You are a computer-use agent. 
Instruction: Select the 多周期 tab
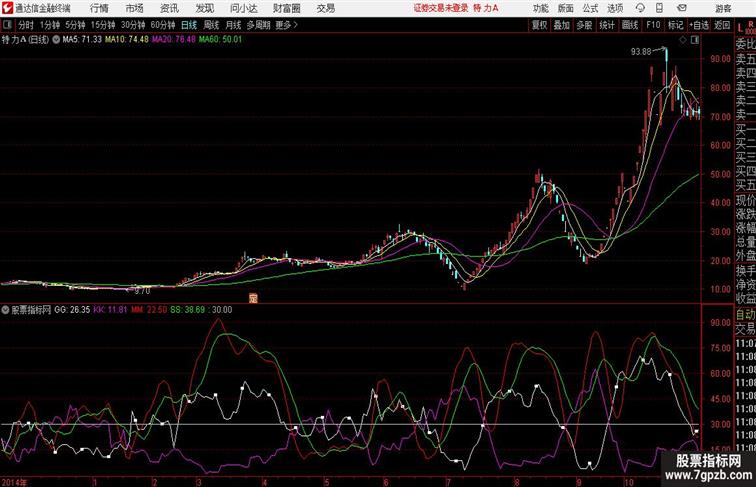point(258,25)
